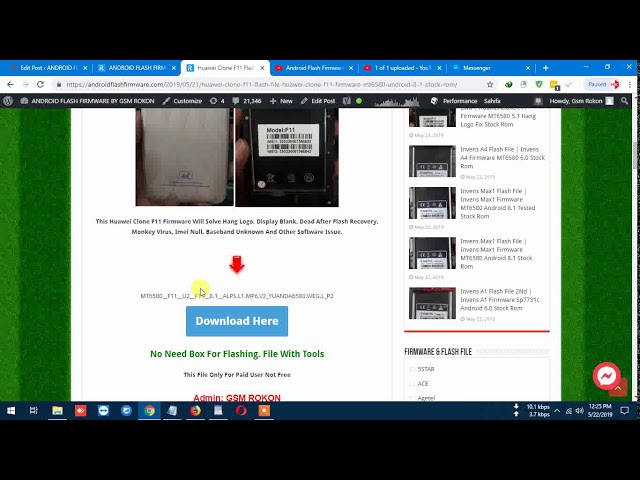
Task: Open TeamViewer from the taskbar
Action: [x=103, y=411]
